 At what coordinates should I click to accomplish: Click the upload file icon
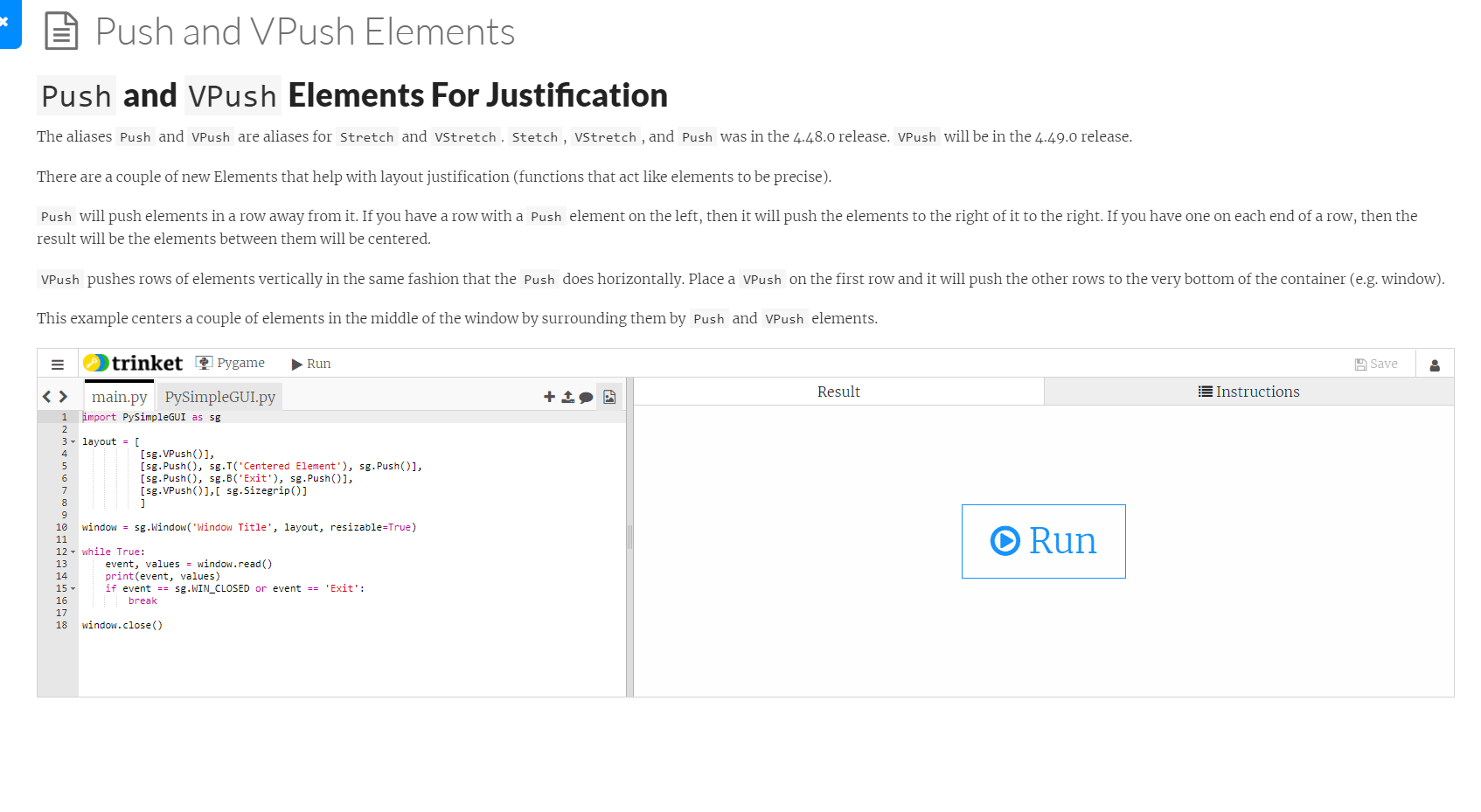[x=567, y=397]
